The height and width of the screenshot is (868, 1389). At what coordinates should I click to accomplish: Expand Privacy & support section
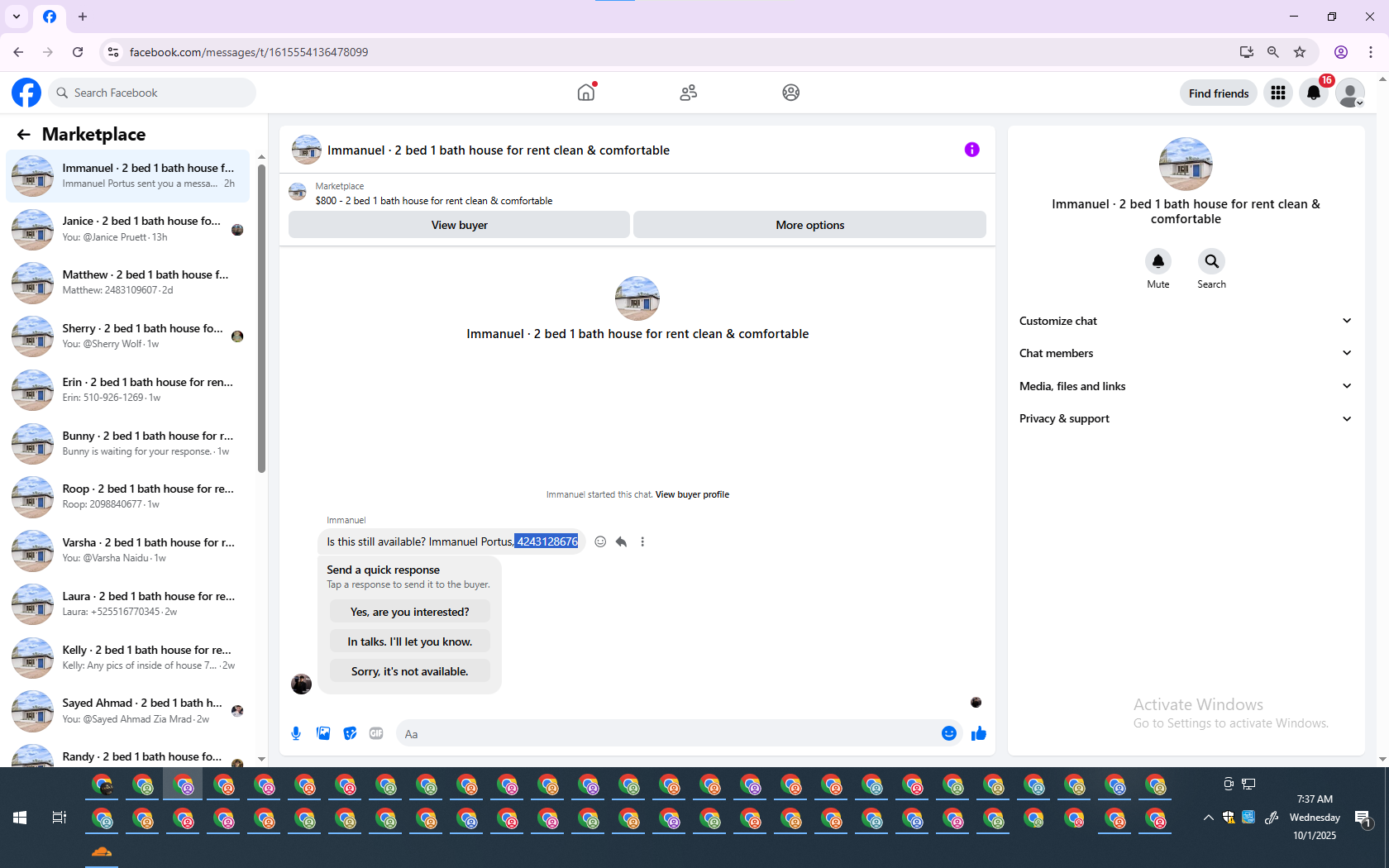click(x=1186, y=418)
